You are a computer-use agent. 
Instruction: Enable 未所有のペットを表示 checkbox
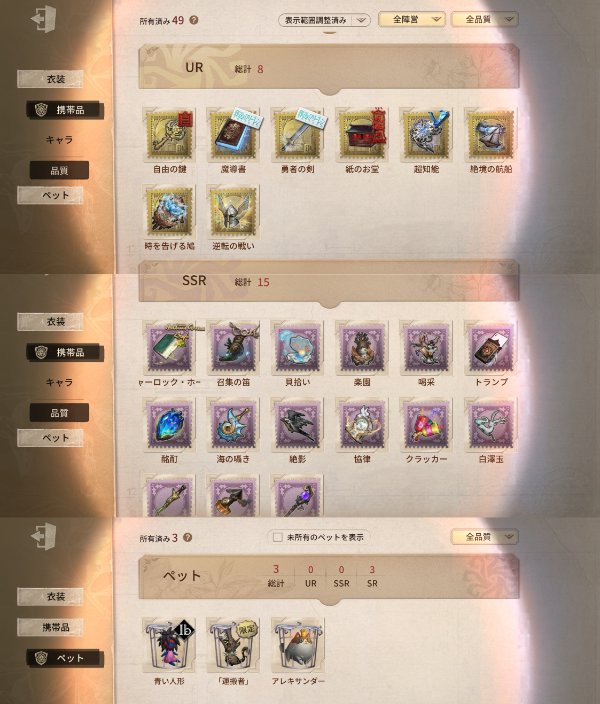click(x=278, y=537)
